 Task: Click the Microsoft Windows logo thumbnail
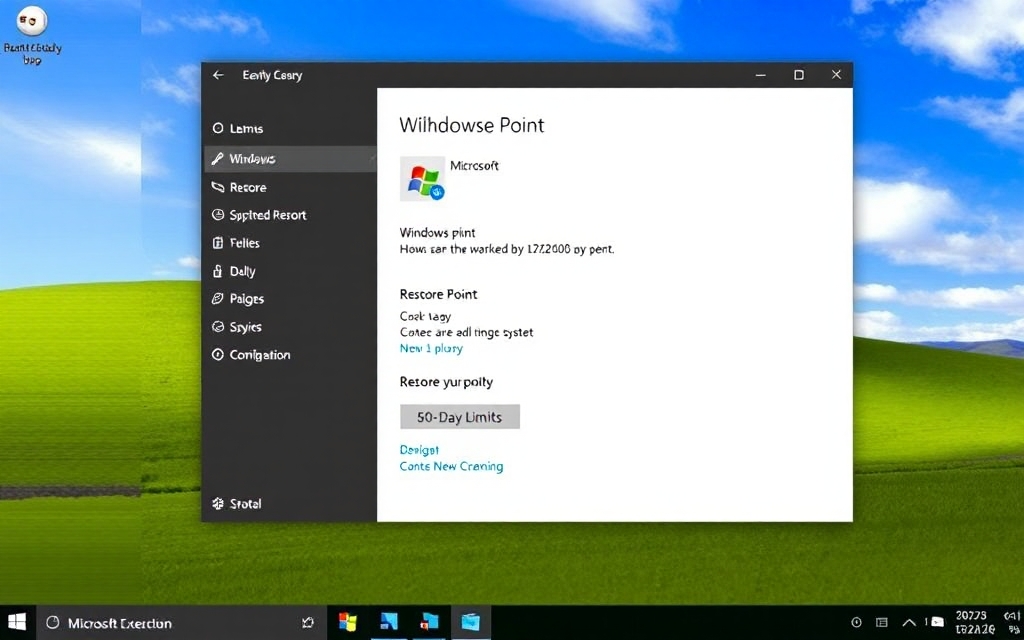coord(423,179)
